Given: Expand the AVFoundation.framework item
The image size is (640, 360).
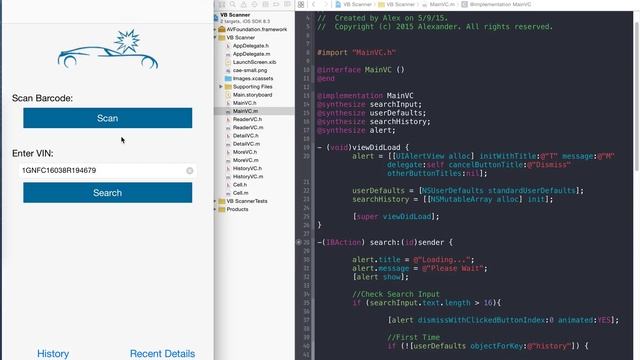Looking at the screenshot, I should 215,29.
